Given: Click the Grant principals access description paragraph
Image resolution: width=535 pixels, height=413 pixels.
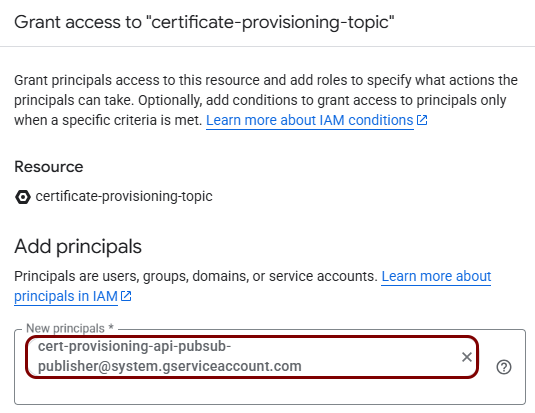Looking at the screenshot, I should 266,100.
